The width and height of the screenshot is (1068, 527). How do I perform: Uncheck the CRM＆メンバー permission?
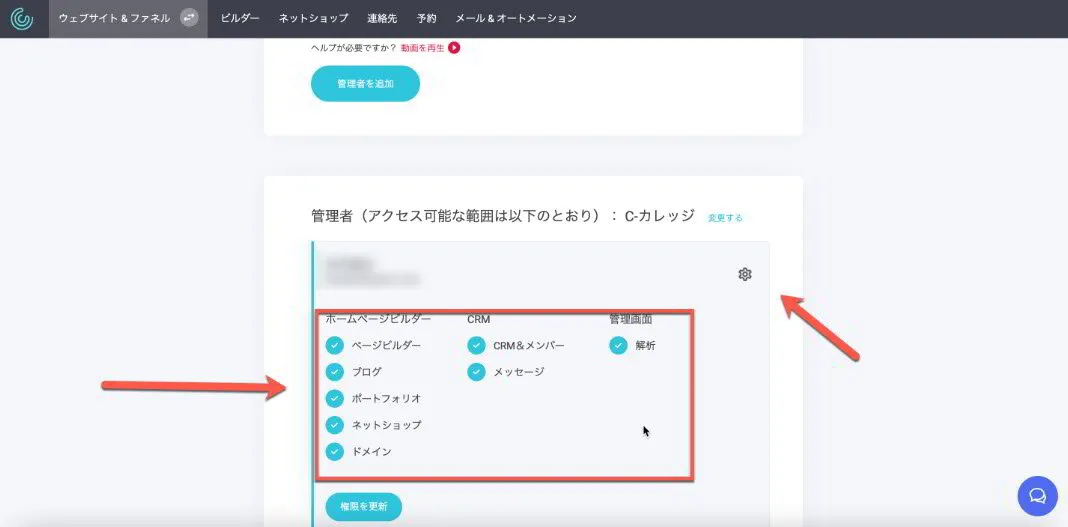pyautogui.click(x=477, y=346)
